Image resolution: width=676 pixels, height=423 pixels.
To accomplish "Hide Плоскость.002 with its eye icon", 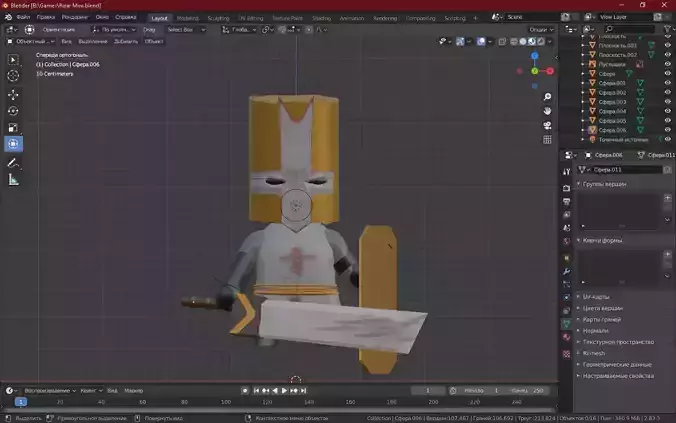I will coord(667,55).
